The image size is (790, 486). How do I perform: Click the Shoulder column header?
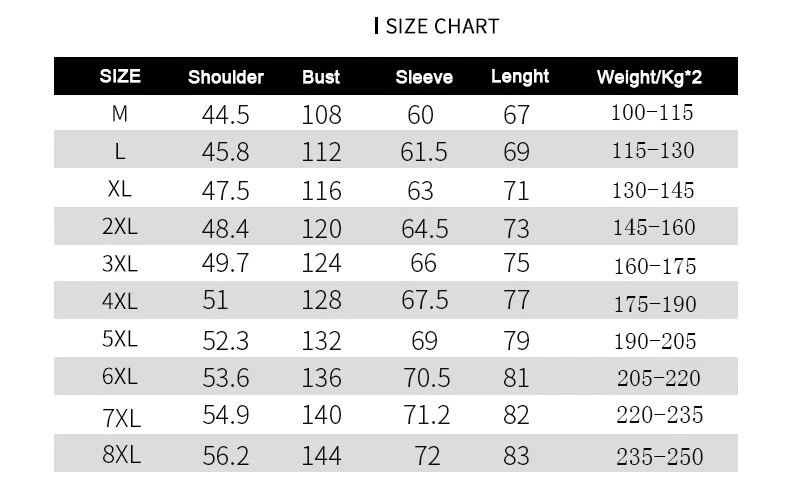226,77
